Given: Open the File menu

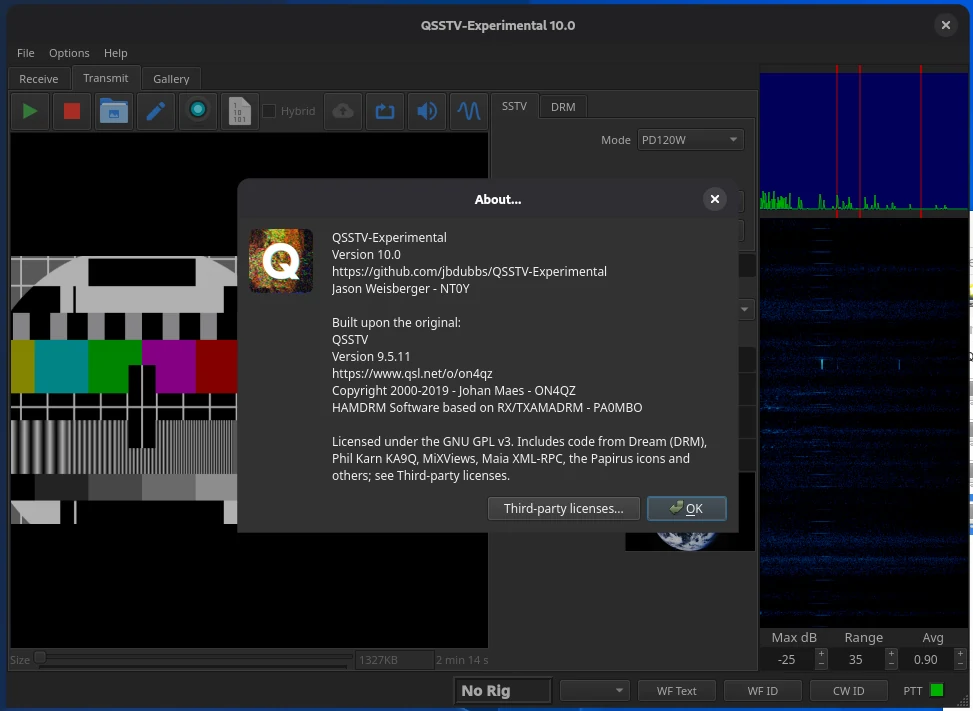Looking at the screenshot, I should (x=25, y=53).
